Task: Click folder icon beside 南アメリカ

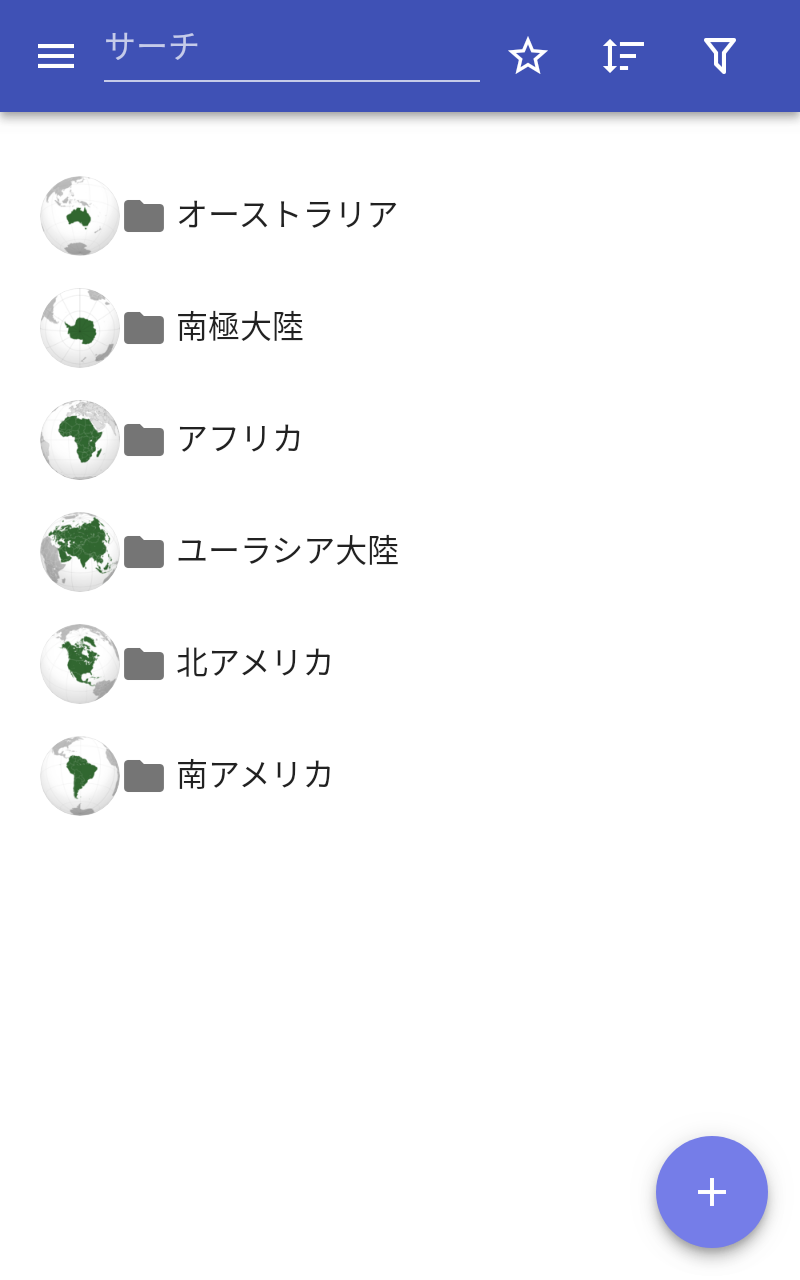Action: 144,775
